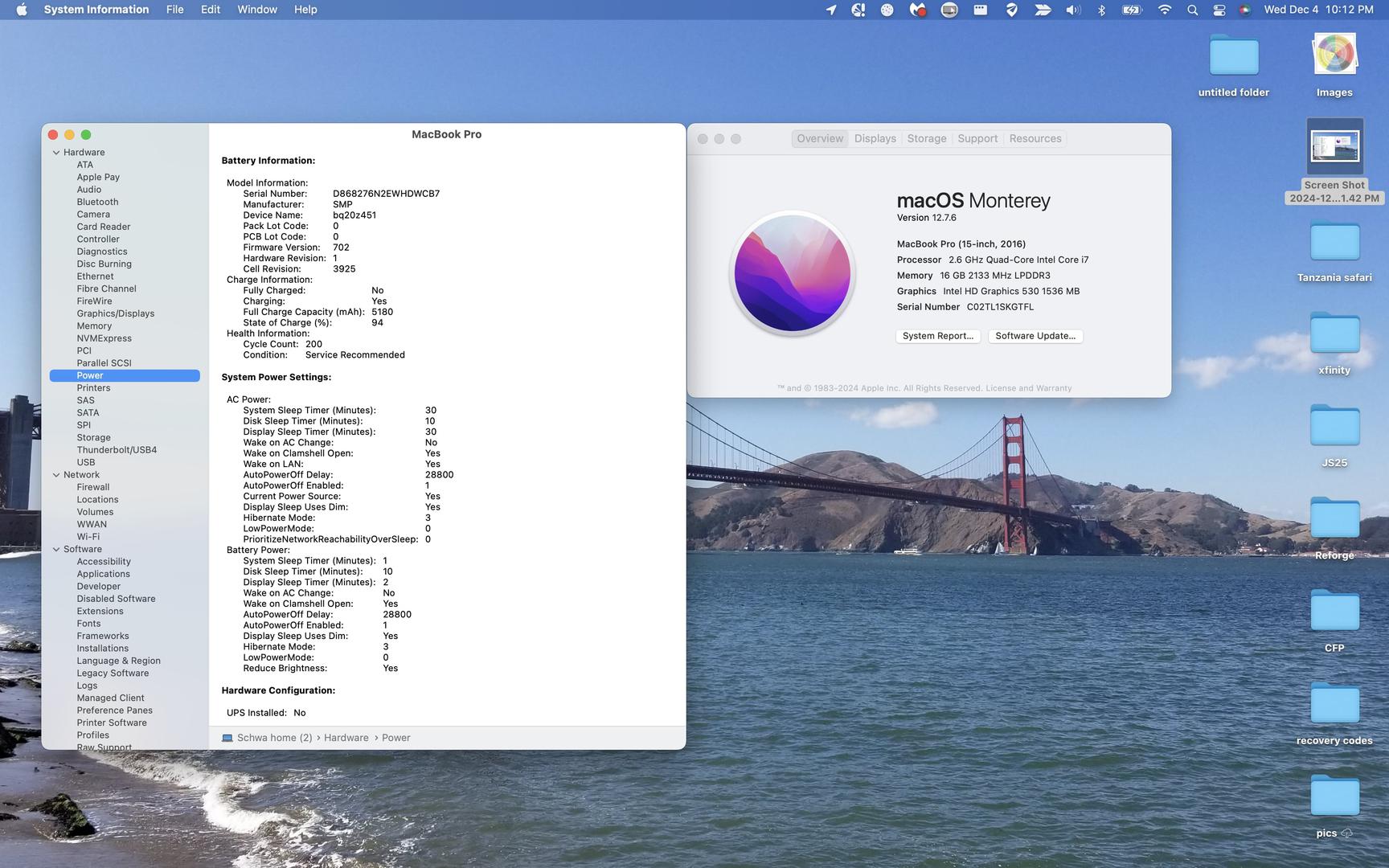Click the Siri icon in menu bar
Viewport: 1389px width, 868px height.
(x=1245, y=10)
